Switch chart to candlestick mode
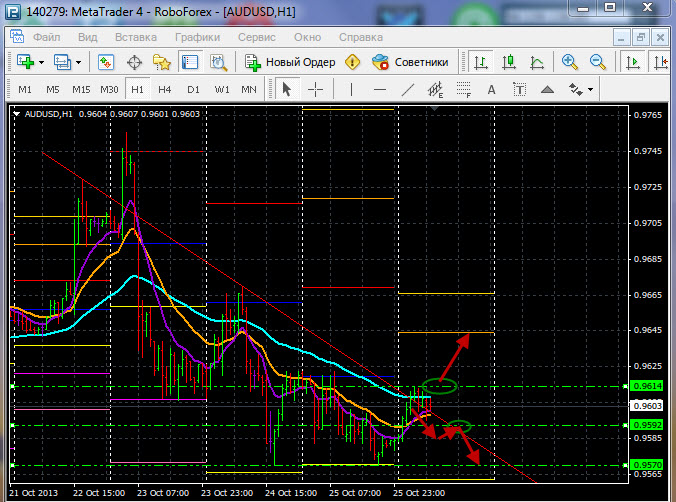This screenshot has width=676, height=502. coord(509,62)
